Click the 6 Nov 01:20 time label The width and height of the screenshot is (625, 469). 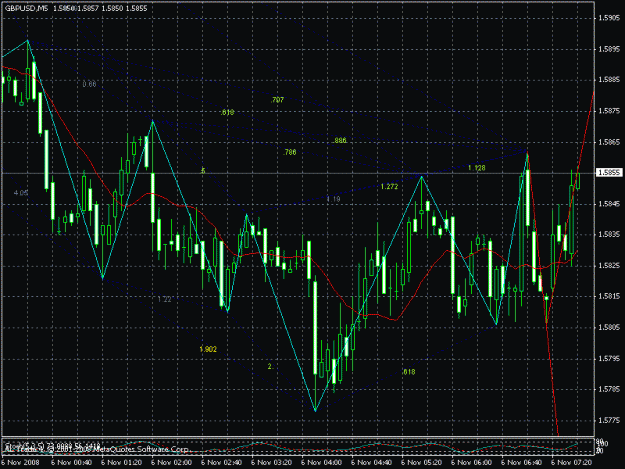tap(122, 463)
